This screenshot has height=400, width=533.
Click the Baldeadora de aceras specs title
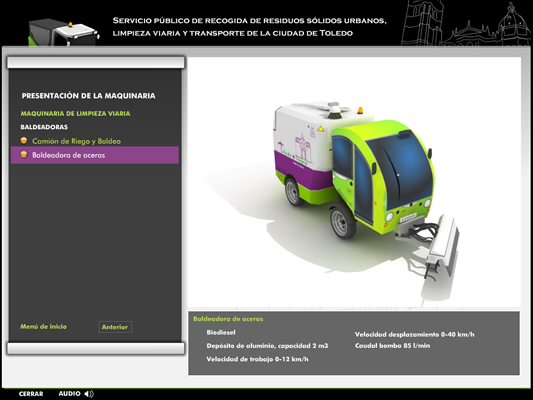click(x=228, y=319)
